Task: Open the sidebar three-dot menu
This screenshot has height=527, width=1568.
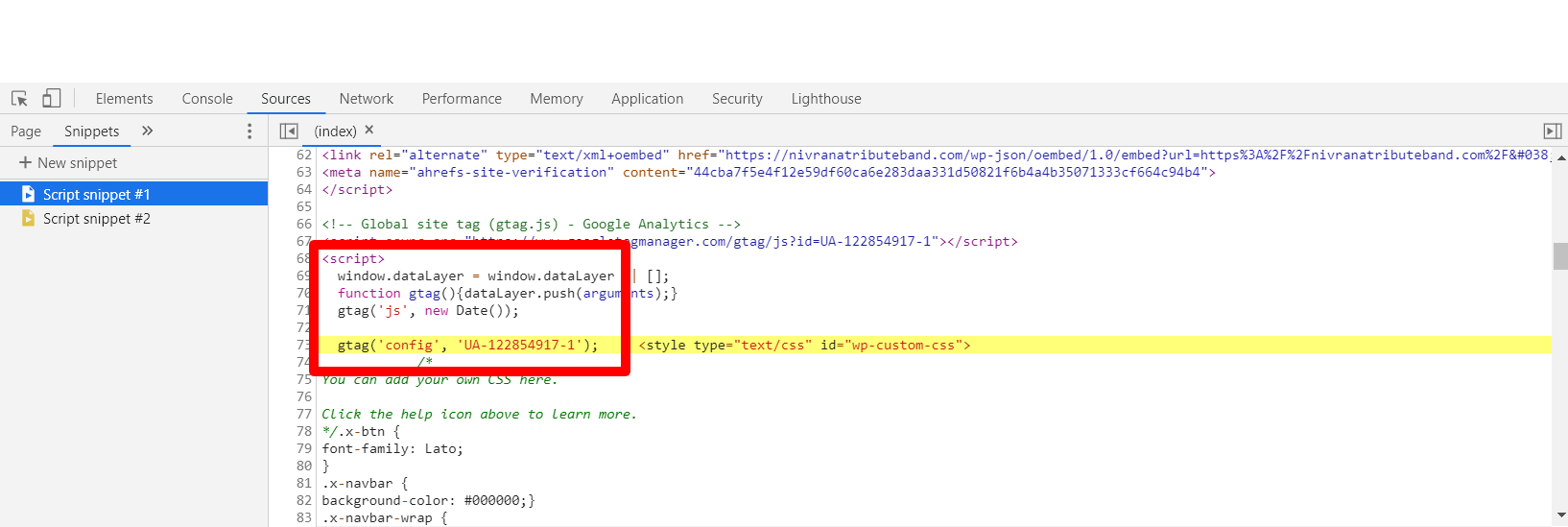Action: (x=249, y=132)
